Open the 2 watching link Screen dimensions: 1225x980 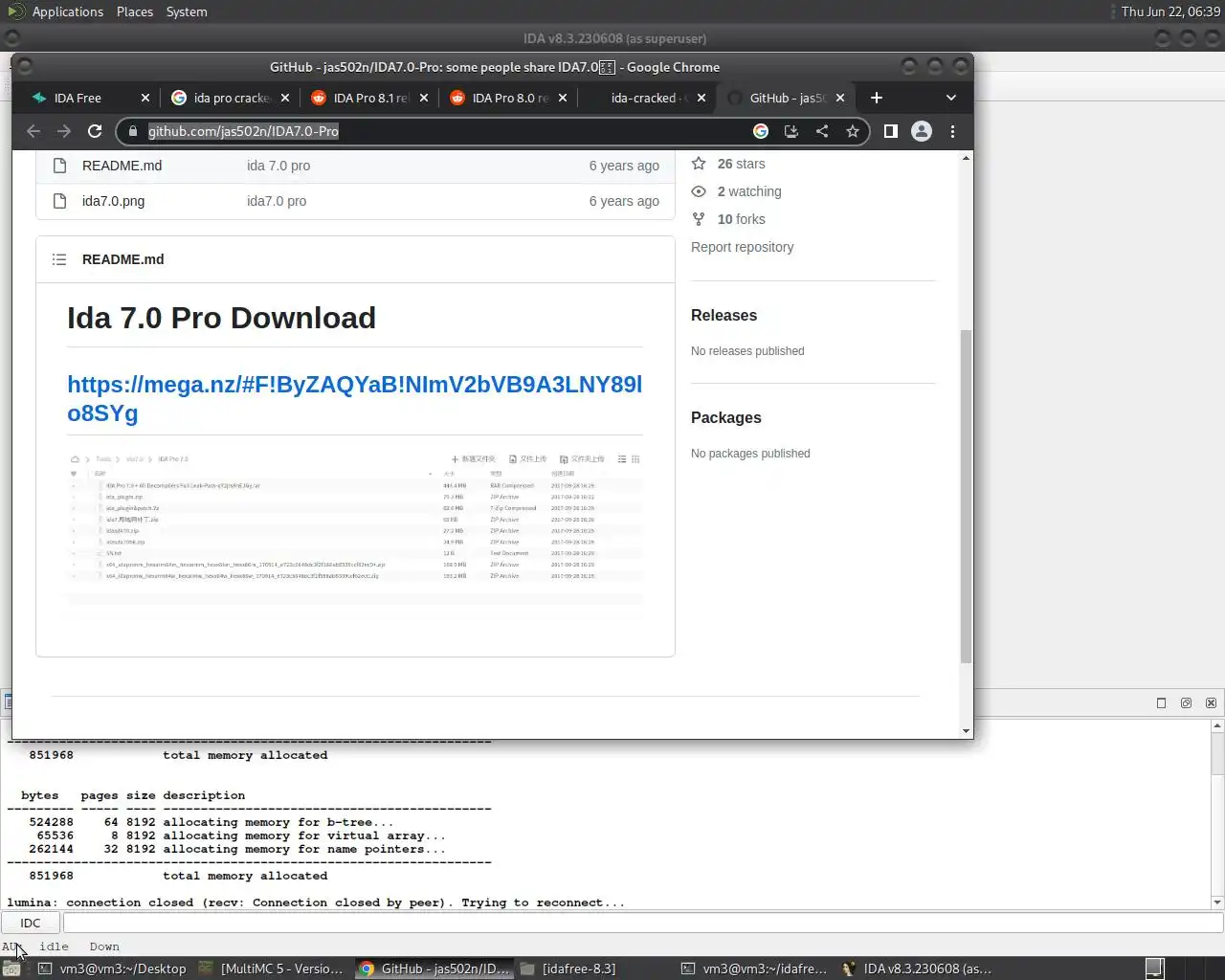click(749, 191)
